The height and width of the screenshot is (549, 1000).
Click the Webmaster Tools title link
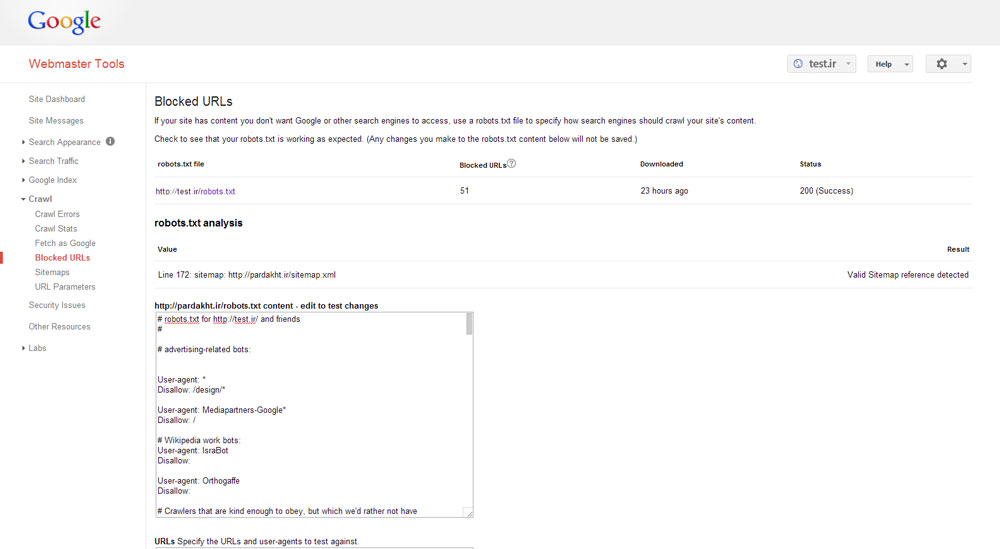tap(77, 64)
